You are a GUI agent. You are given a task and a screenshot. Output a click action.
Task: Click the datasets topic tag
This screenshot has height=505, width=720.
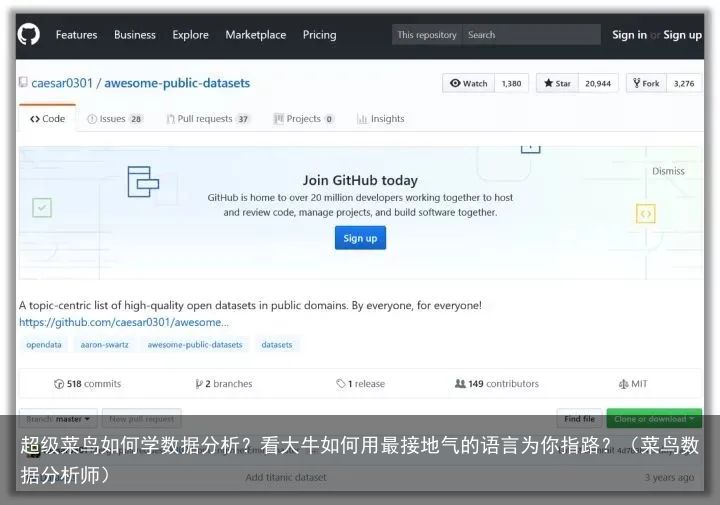click(277, 345)
